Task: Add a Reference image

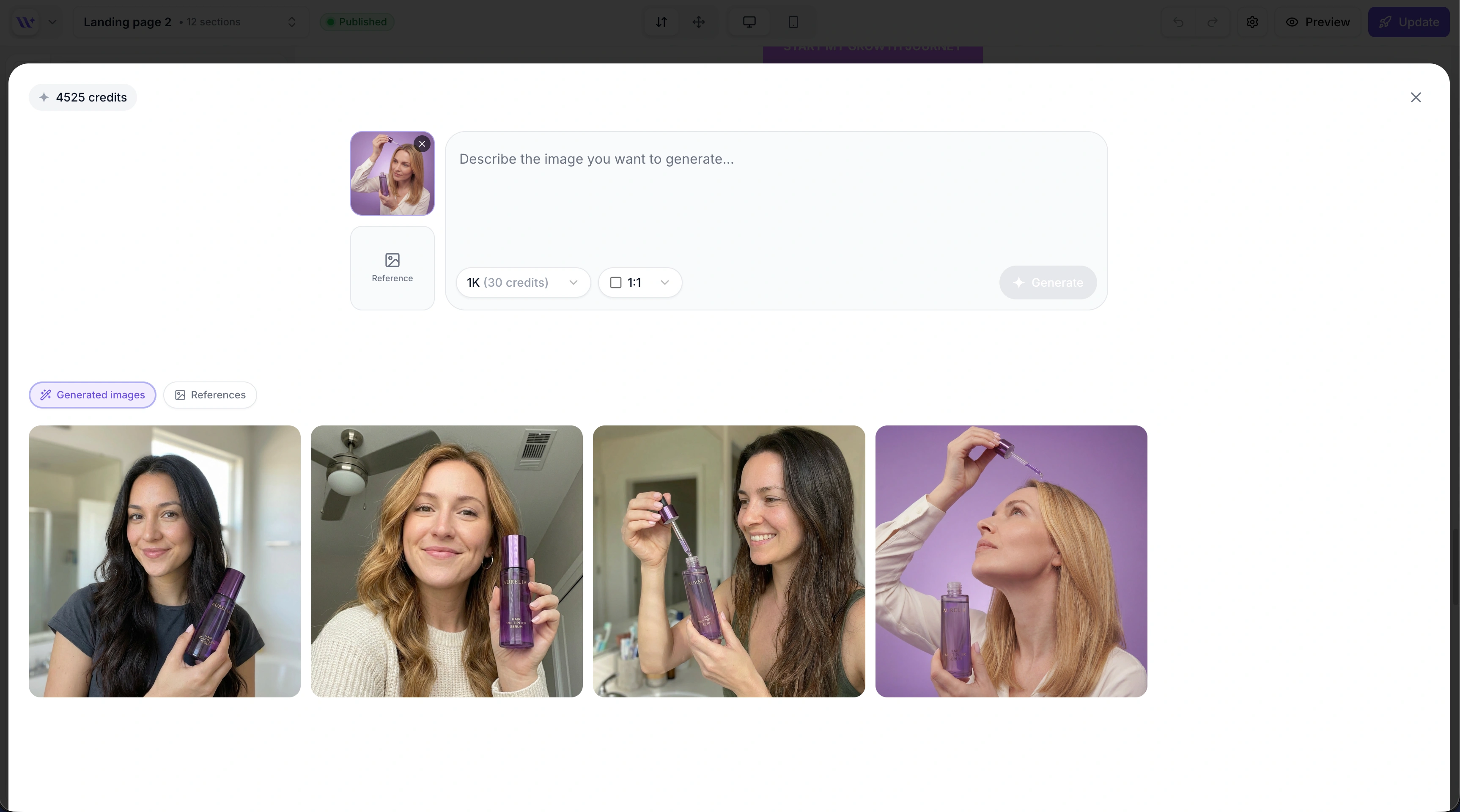Action: click(392, 268)
